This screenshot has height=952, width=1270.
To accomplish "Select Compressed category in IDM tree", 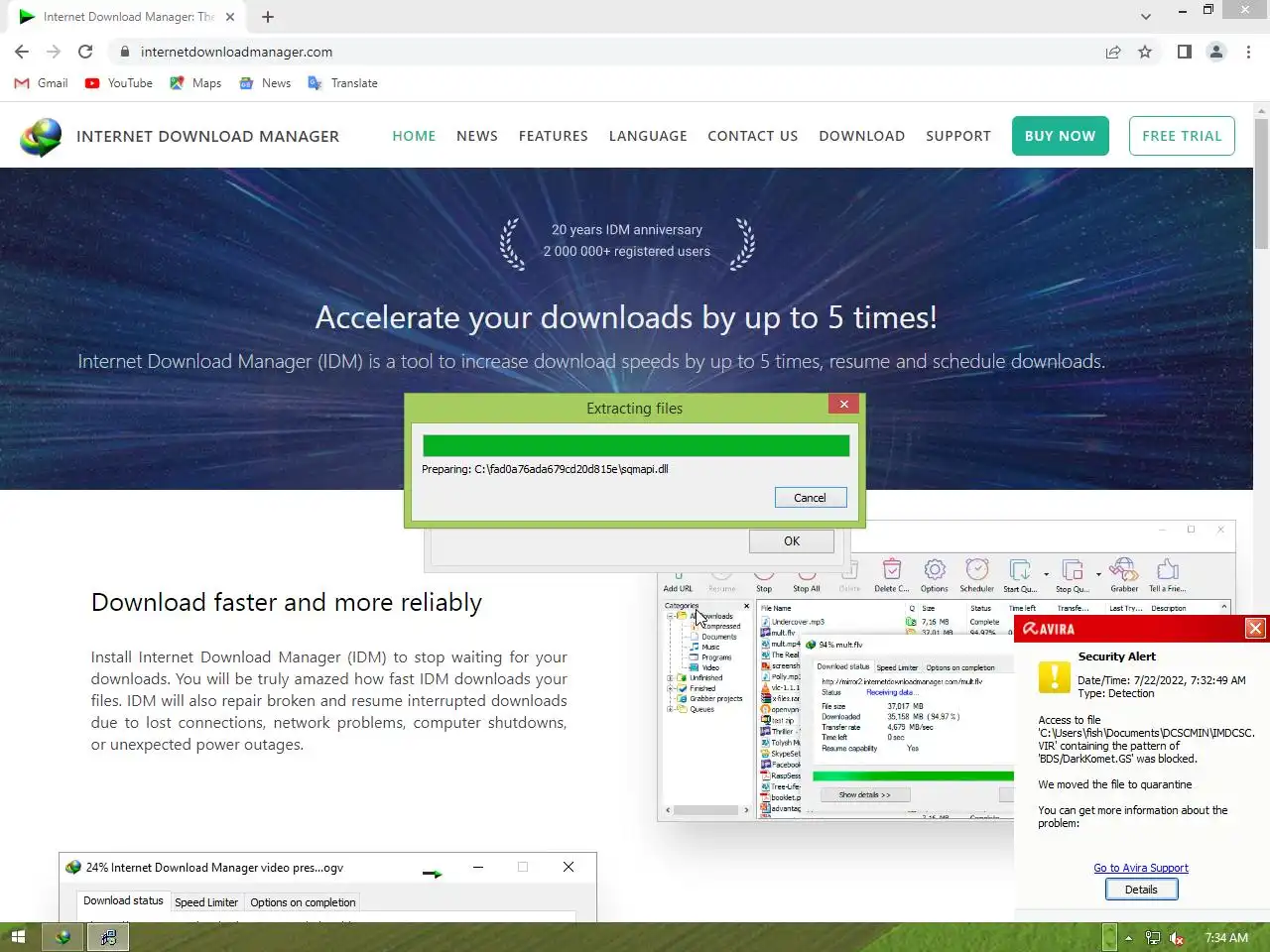I will point(721,626).
